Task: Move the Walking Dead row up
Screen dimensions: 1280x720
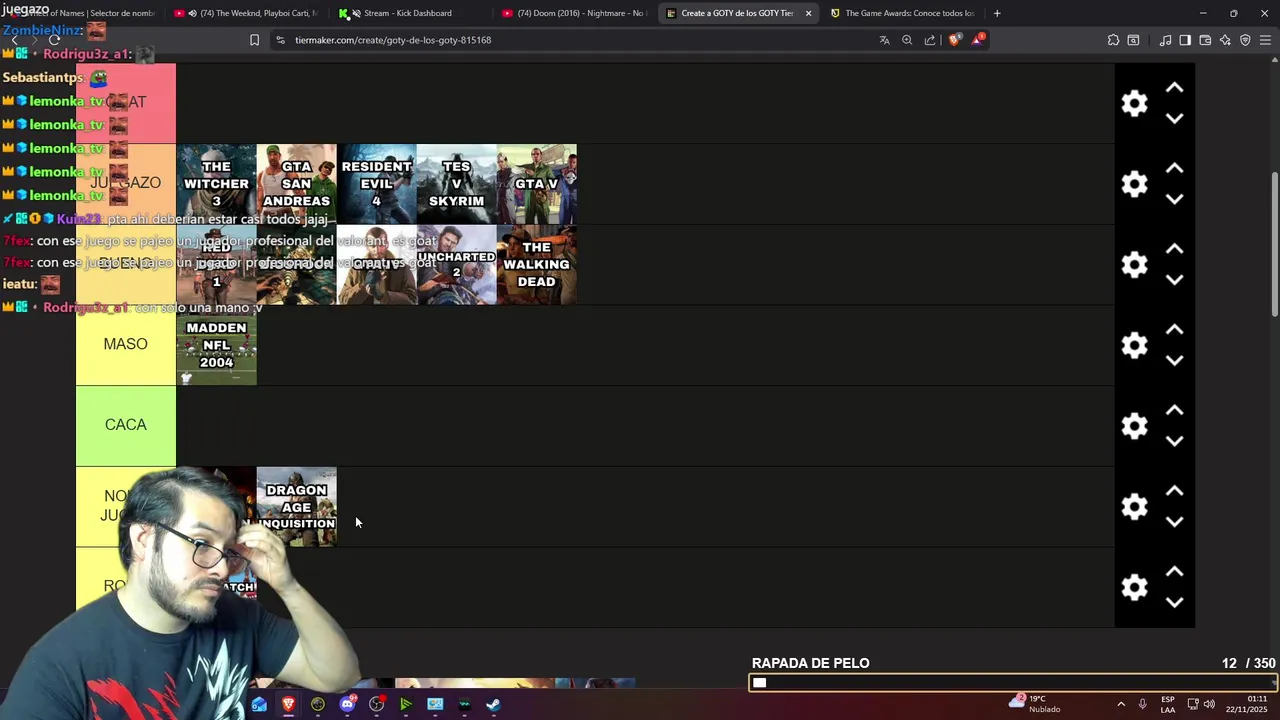Action: (1175, 249)
